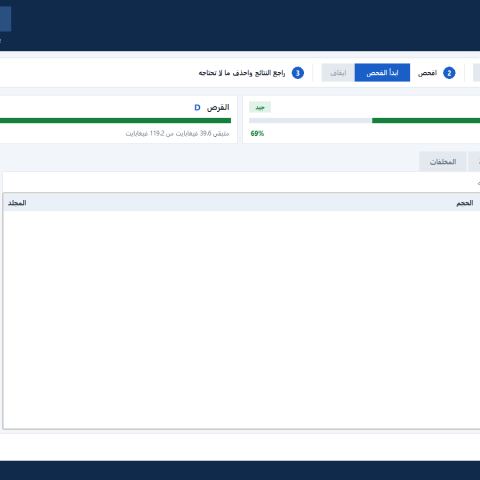Click the blue D drive letter

[x=197, y=108]
